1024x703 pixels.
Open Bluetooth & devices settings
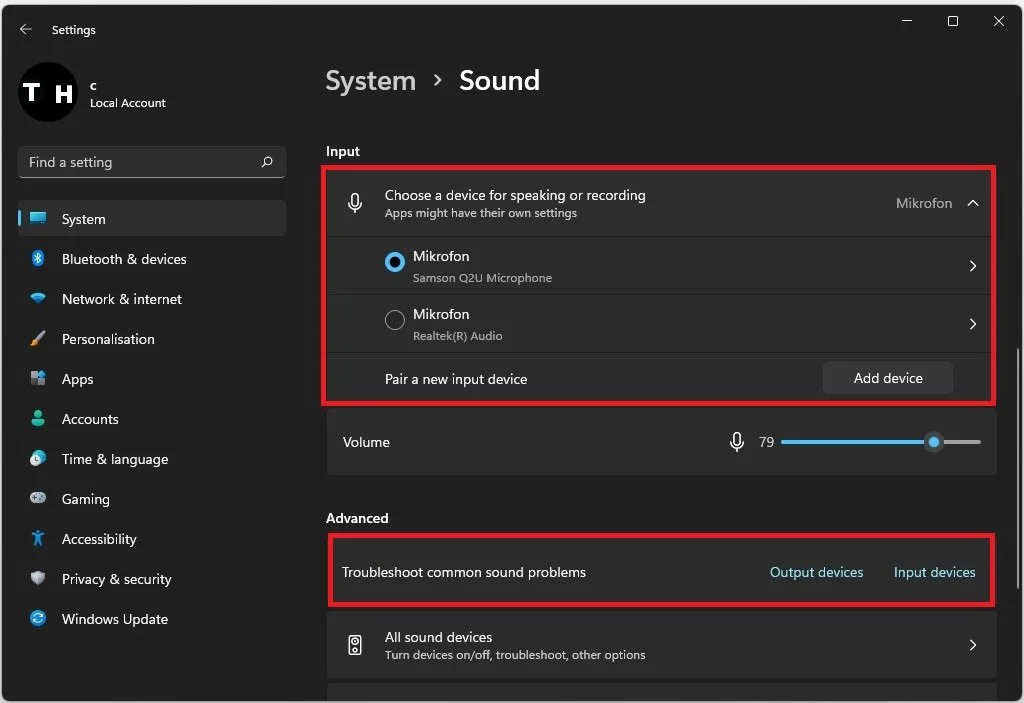click(x=124, y=259)
